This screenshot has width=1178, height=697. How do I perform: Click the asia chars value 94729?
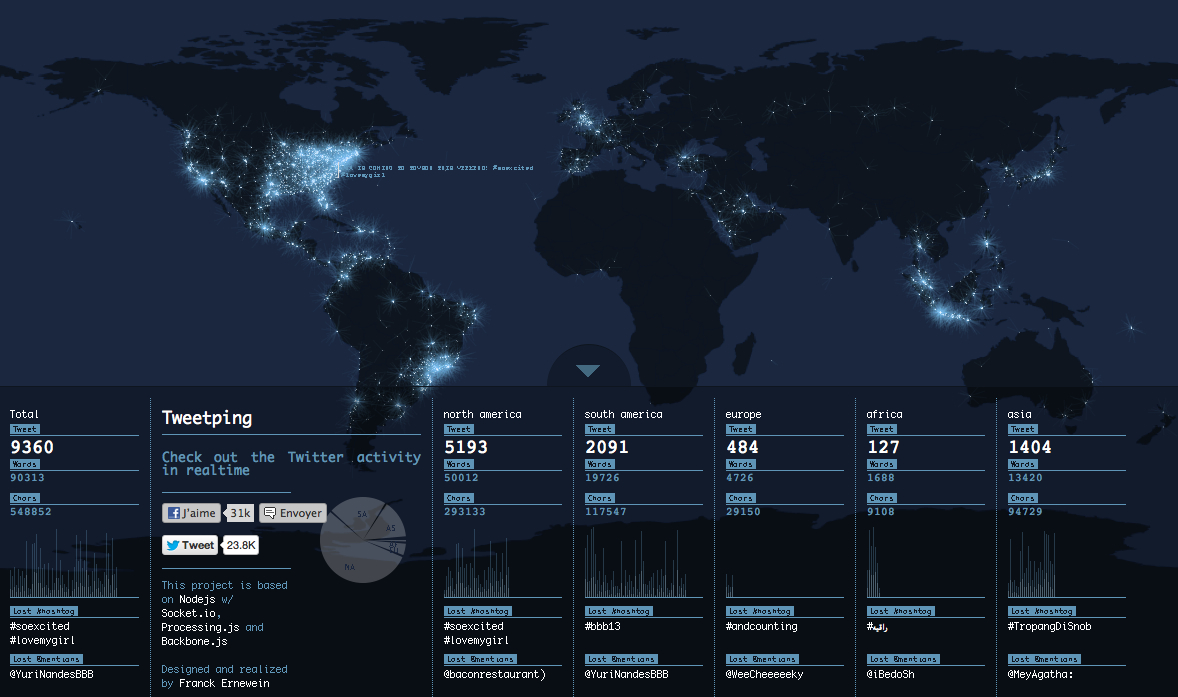pyautogui.click(x=1025, y=511)
